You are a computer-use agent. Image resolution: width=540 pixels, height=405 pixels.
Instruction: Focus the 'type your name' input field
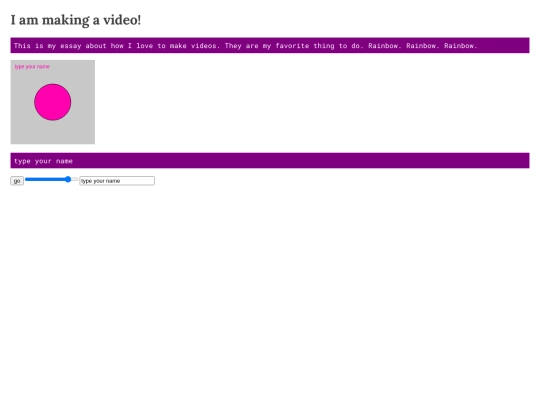(x=117, y=181)
